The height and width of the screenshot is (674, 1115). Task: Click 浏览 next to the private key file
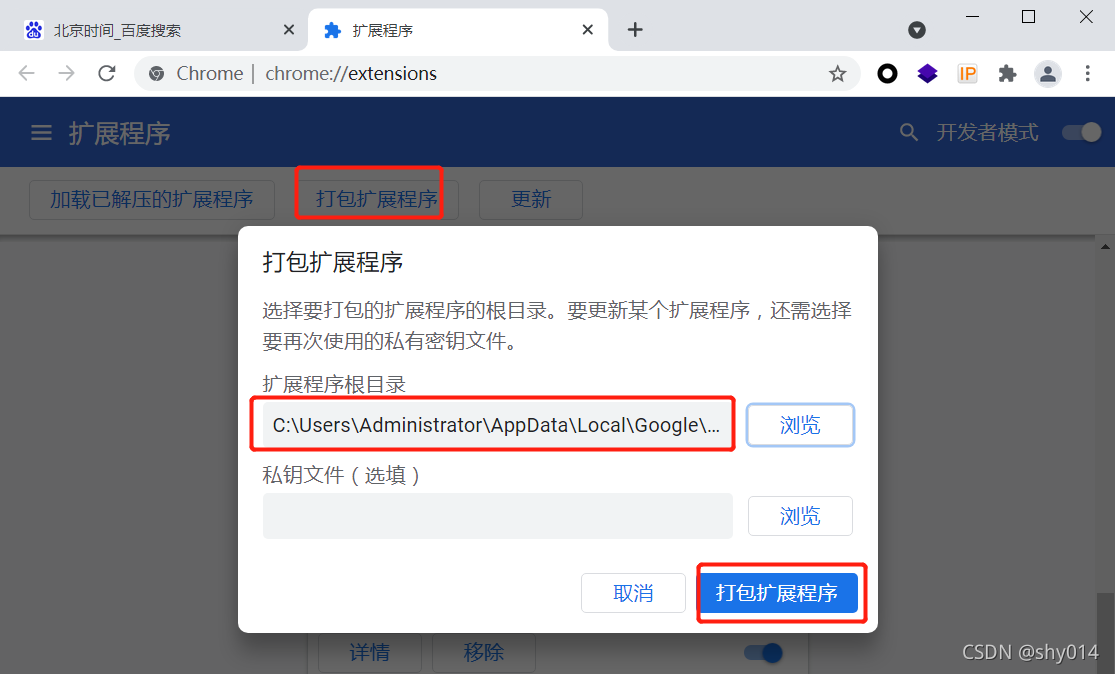coord(800,515)
